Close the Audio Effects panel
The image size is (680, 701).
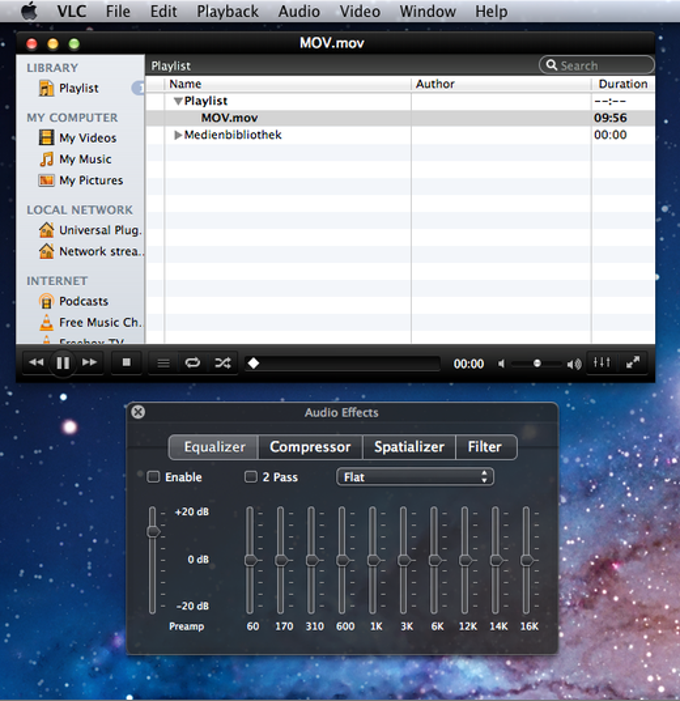[x=138, y=412]
